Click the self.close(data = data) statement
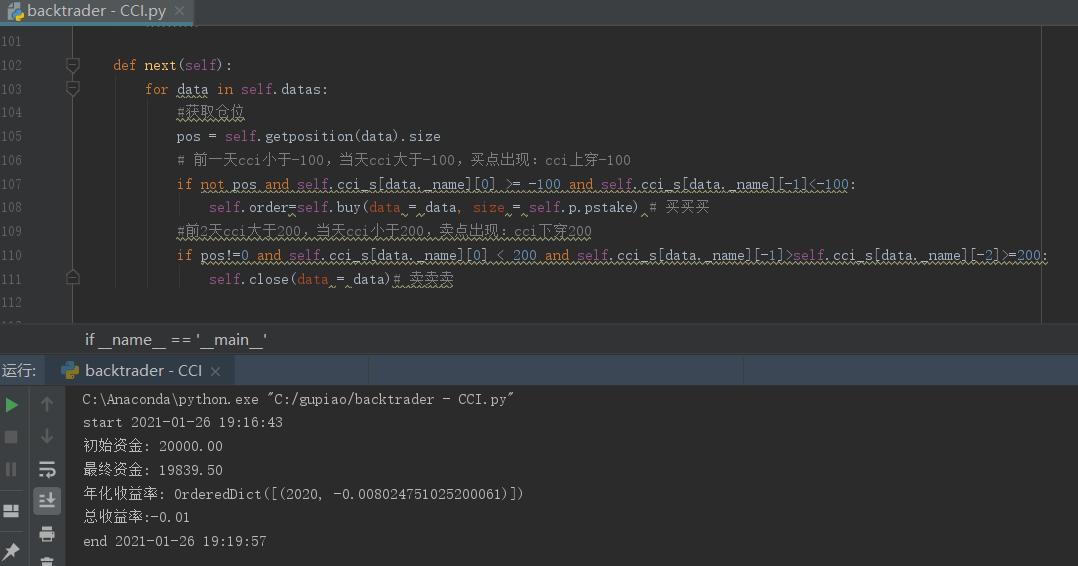The height and width of the screenshot is (566, 1078). 299,279
